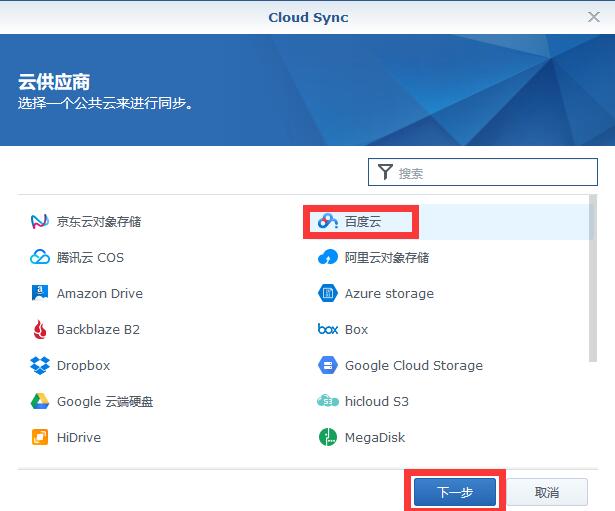Click the Box logo icon
615x511 pixels.
click(328, 329)
